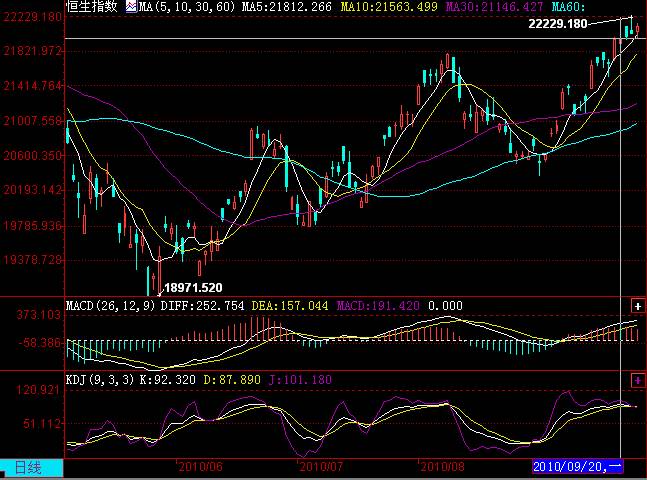
Task: Expand the KDJ panel plus button
Action: 638,380
